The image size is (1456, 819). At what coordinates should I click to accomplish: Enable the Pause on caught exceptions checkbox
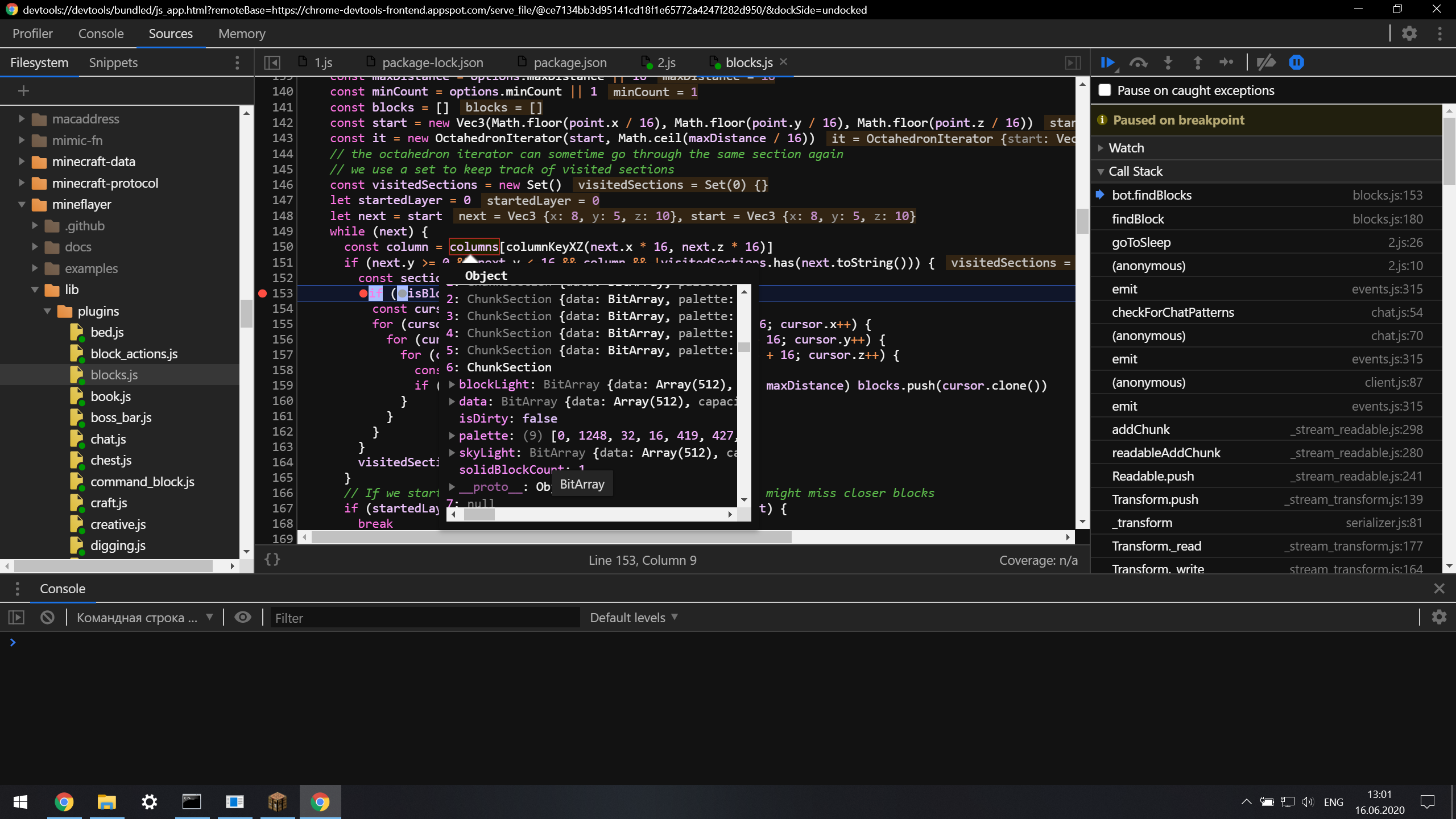1104,90
